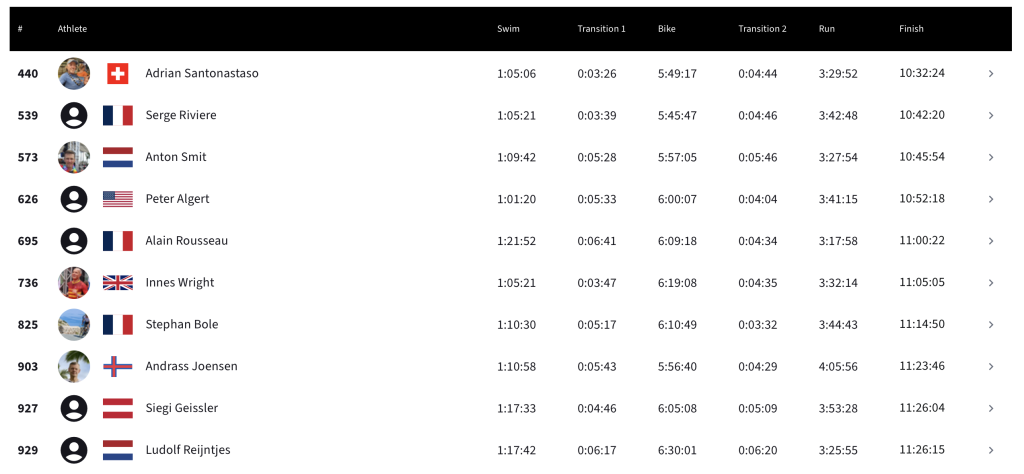
Task: Click Ludolf Reijntjes' default avatar icon
Action: [x=74, y=450]
